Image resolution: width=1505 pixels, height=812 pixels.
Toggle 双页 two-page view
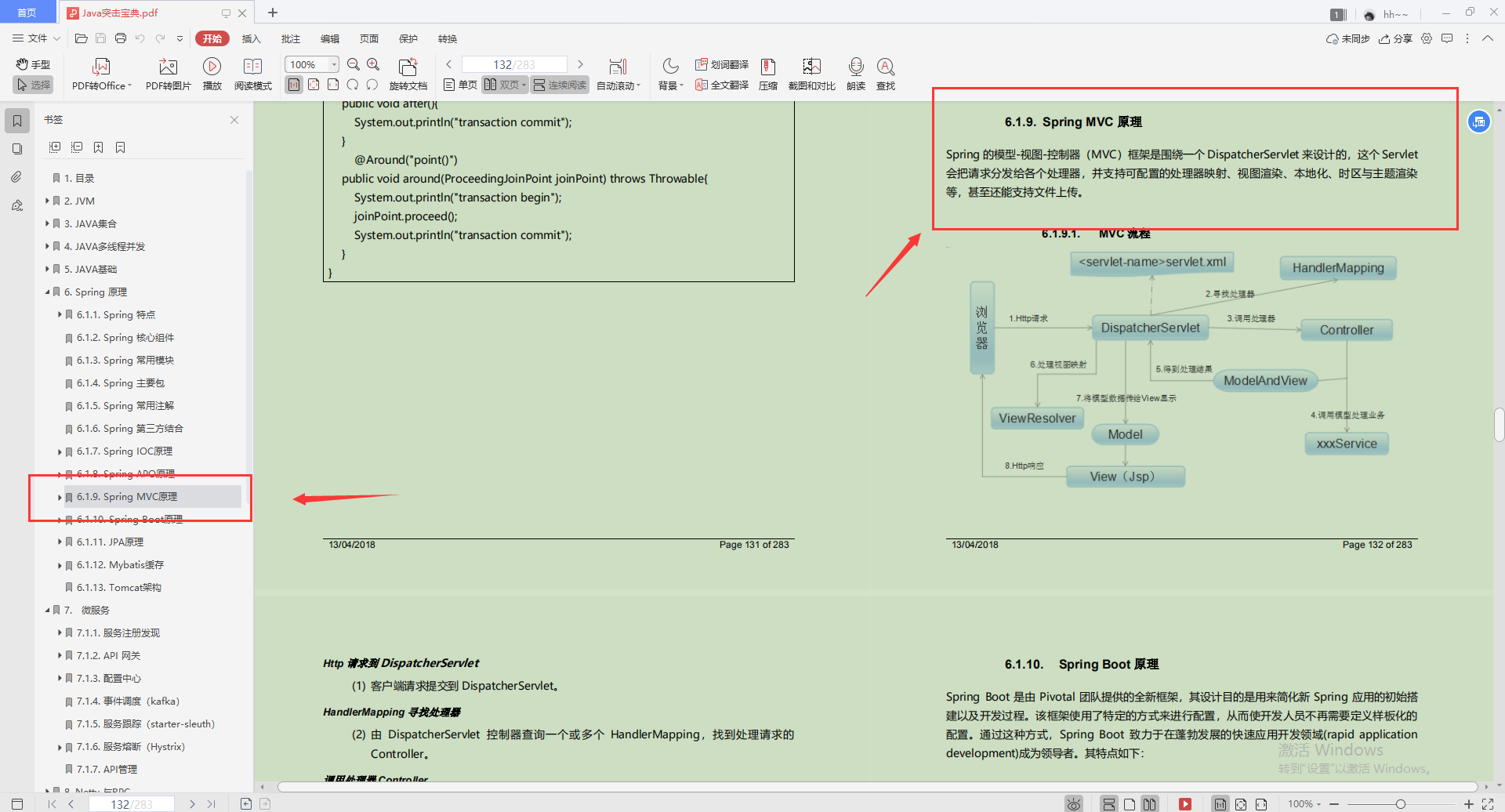(505, 85)
